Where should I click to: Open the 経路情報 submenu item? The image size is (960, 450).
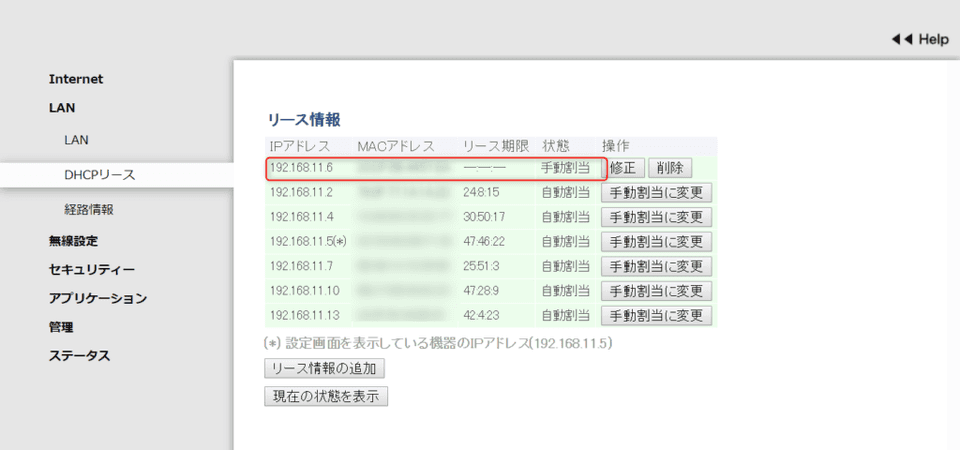click(88, 210)
